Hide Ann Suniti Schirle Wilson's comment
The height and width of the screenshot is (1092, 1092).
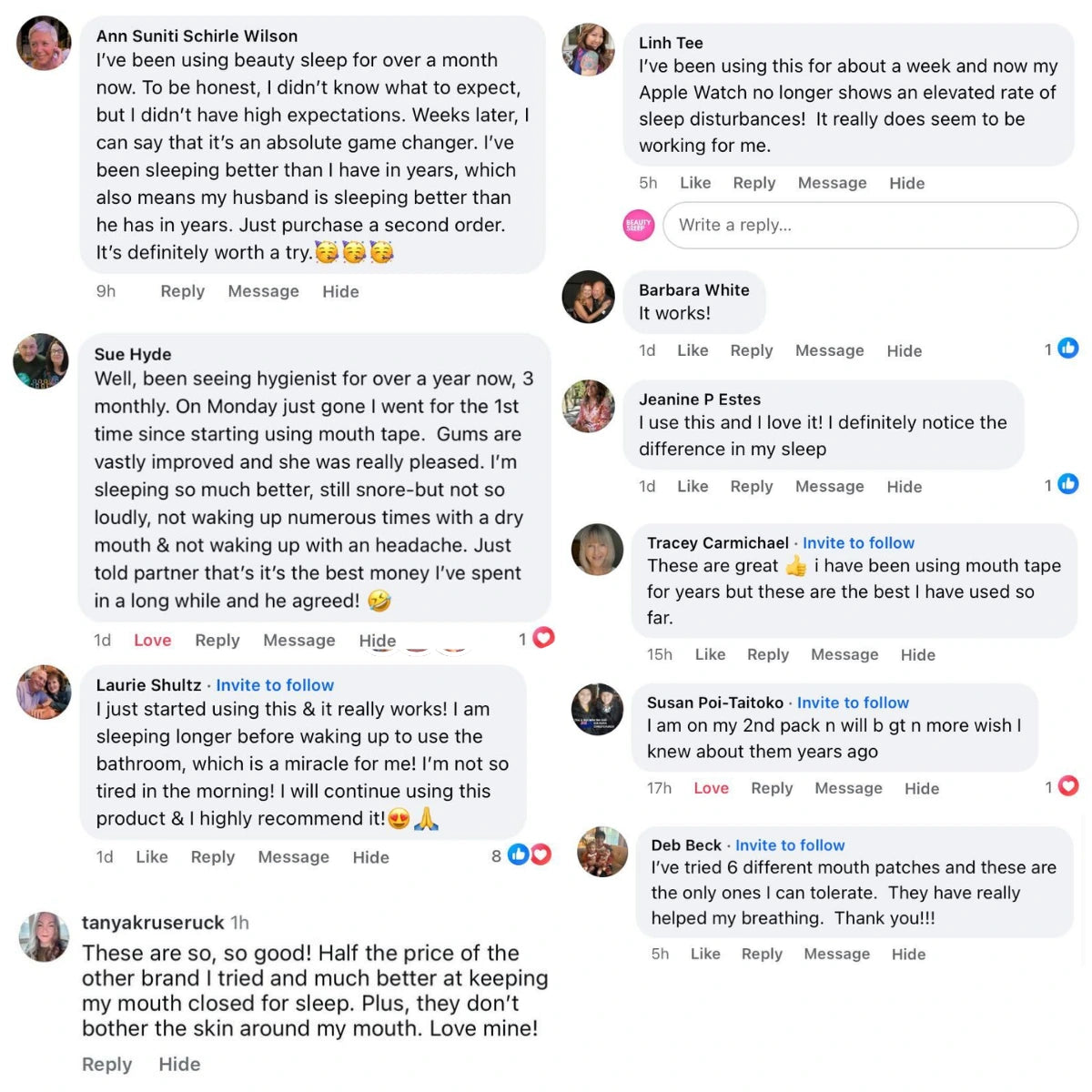[340, 291]
